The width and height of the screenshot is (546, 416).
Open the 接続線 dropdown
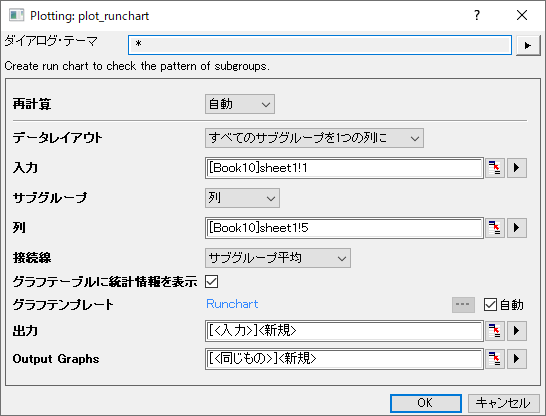coord(278,258)
